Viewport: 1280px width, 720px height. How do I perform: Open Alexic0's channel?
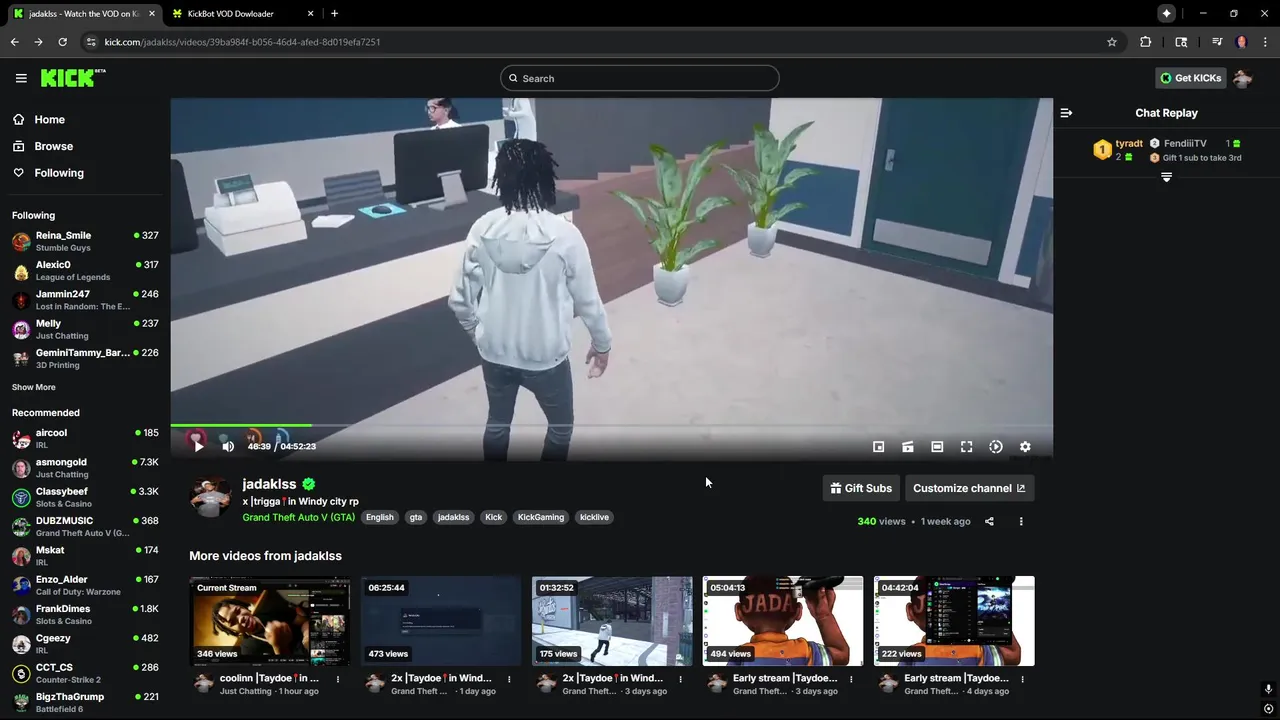(85, 270)
